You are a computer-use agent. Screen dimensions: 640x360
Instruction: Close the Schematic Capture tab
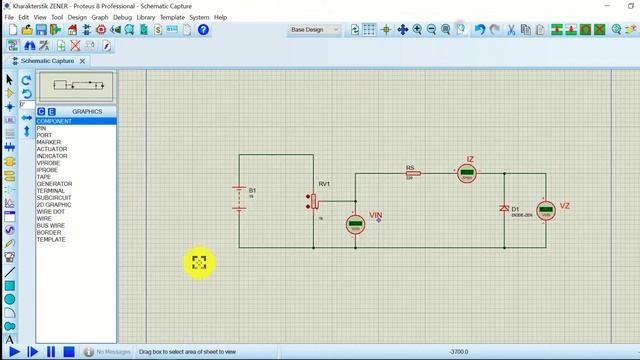82,61
